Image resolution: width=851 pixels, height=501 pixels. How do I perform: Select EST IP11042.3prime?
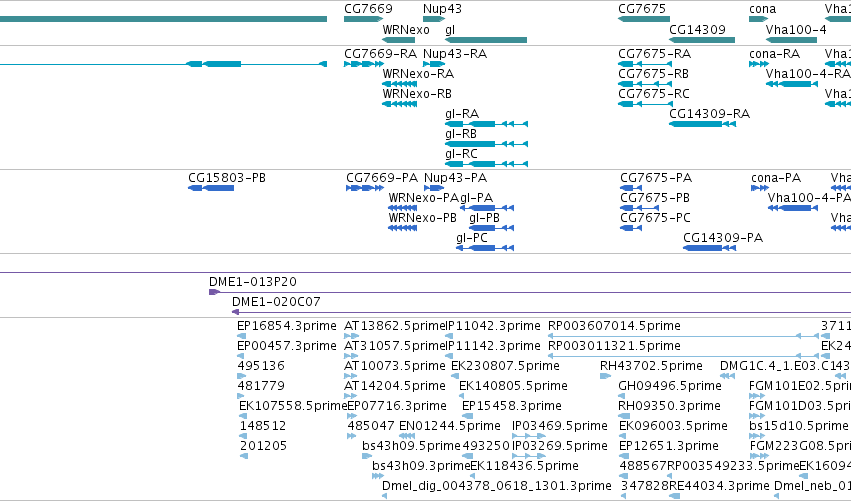point(448,337)
